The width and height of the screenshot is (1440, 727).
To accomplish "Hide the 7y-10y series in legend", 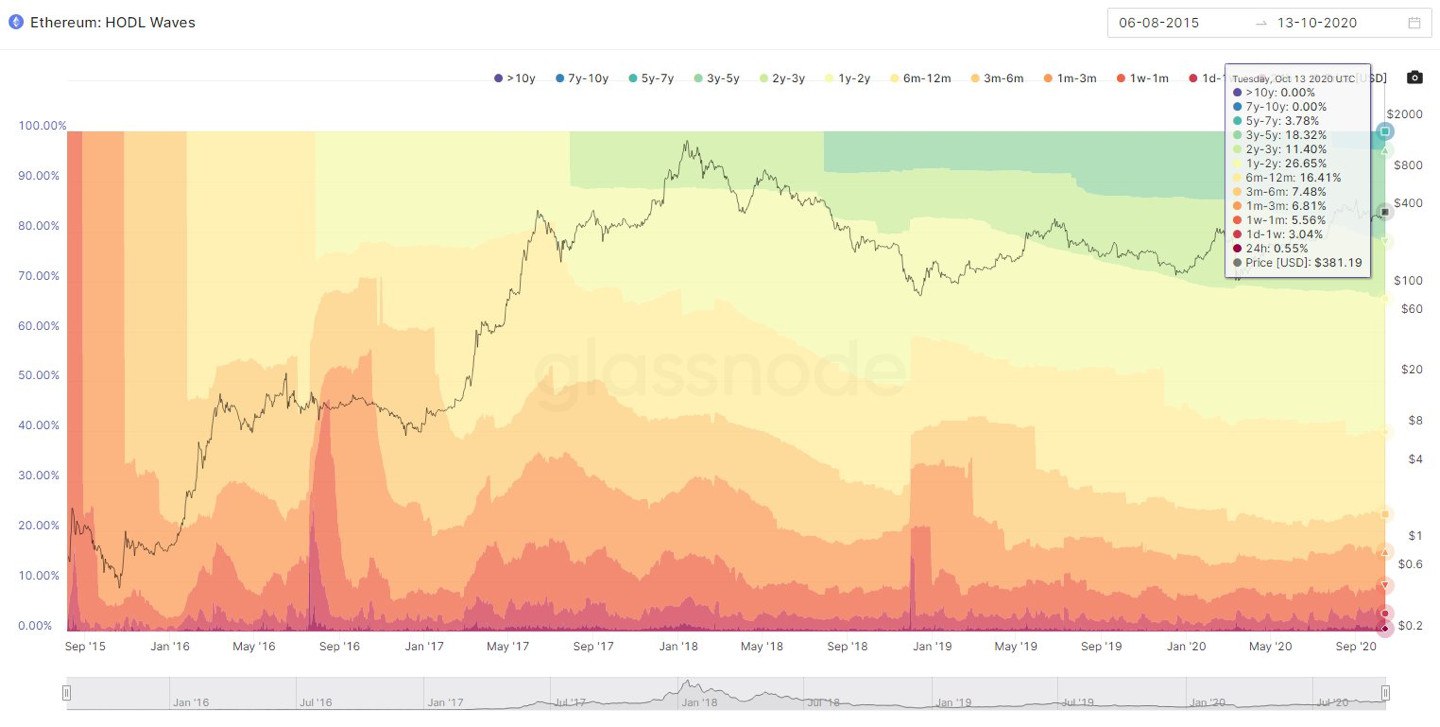I will point(581,78).
